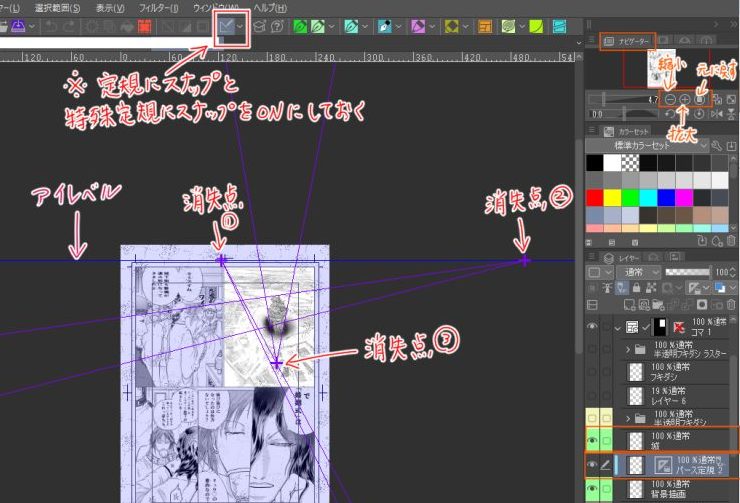
Task: Open the question mark support icon
Action: click(x=277, y=26)
